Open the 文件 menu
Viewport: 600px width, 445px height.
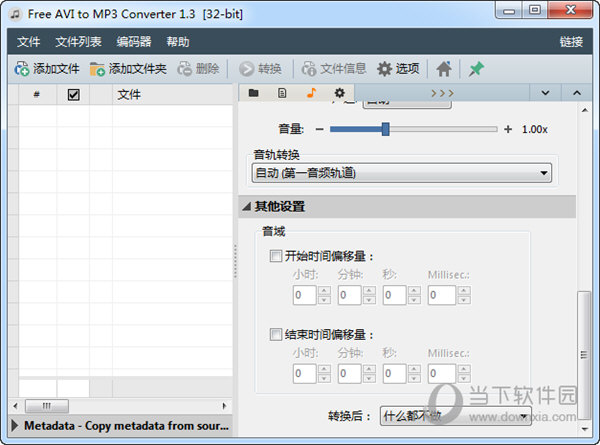tap(28, 42)
